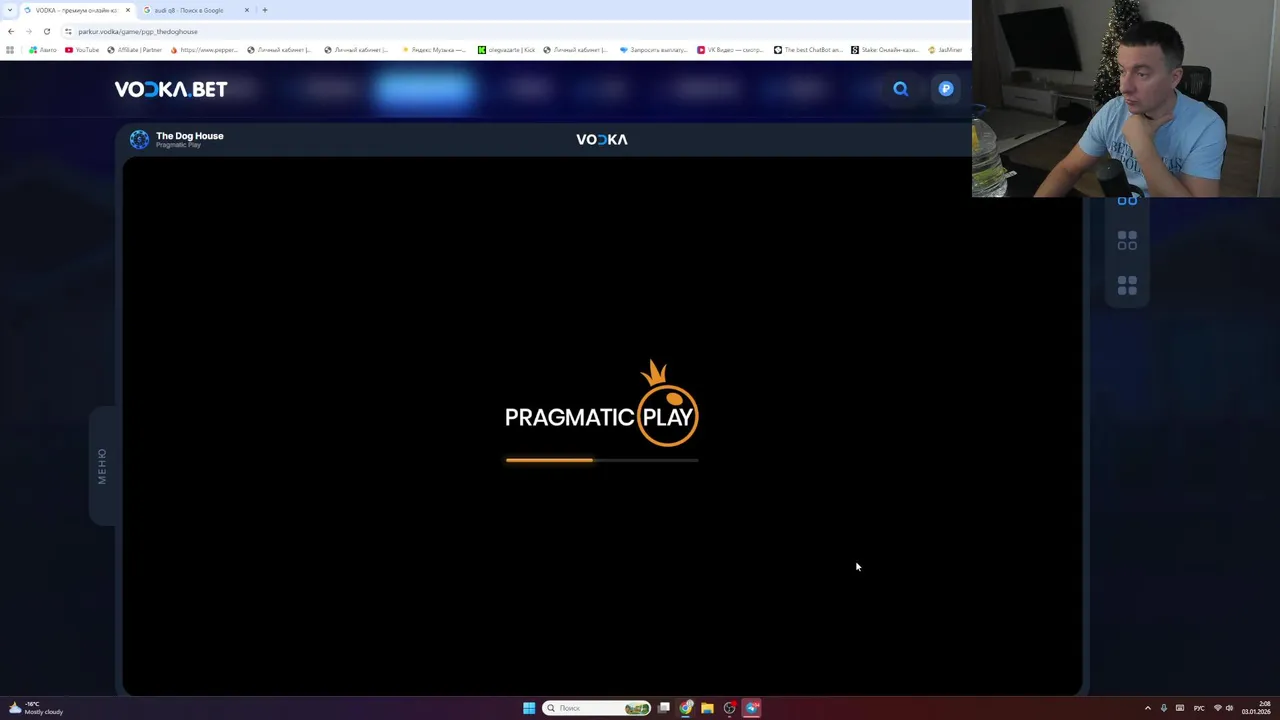This screenshot has height=720, width=1280.
Task: Open Chrome from the taskbar
Action: pos(686,708)
